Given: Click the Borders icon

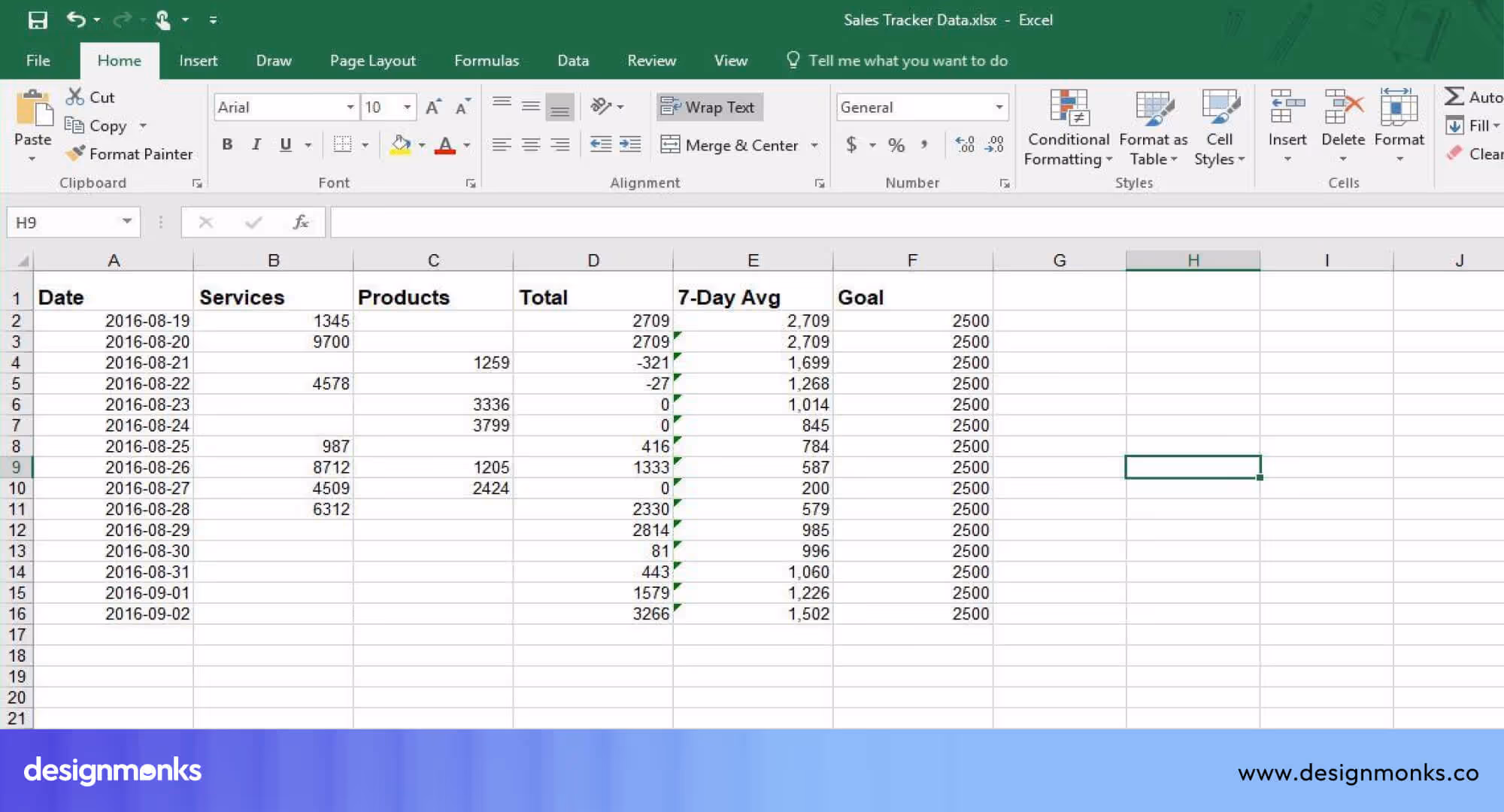Looking at the screenshot, I should tap(343, 144).
